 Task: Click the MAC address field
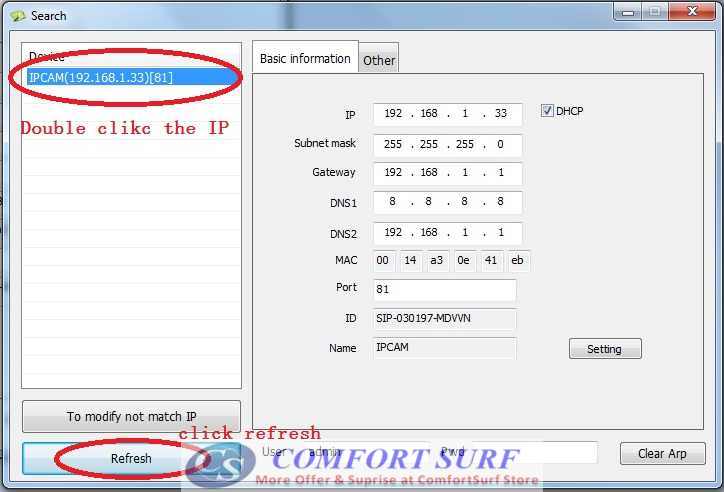click(x=450, y=261)
